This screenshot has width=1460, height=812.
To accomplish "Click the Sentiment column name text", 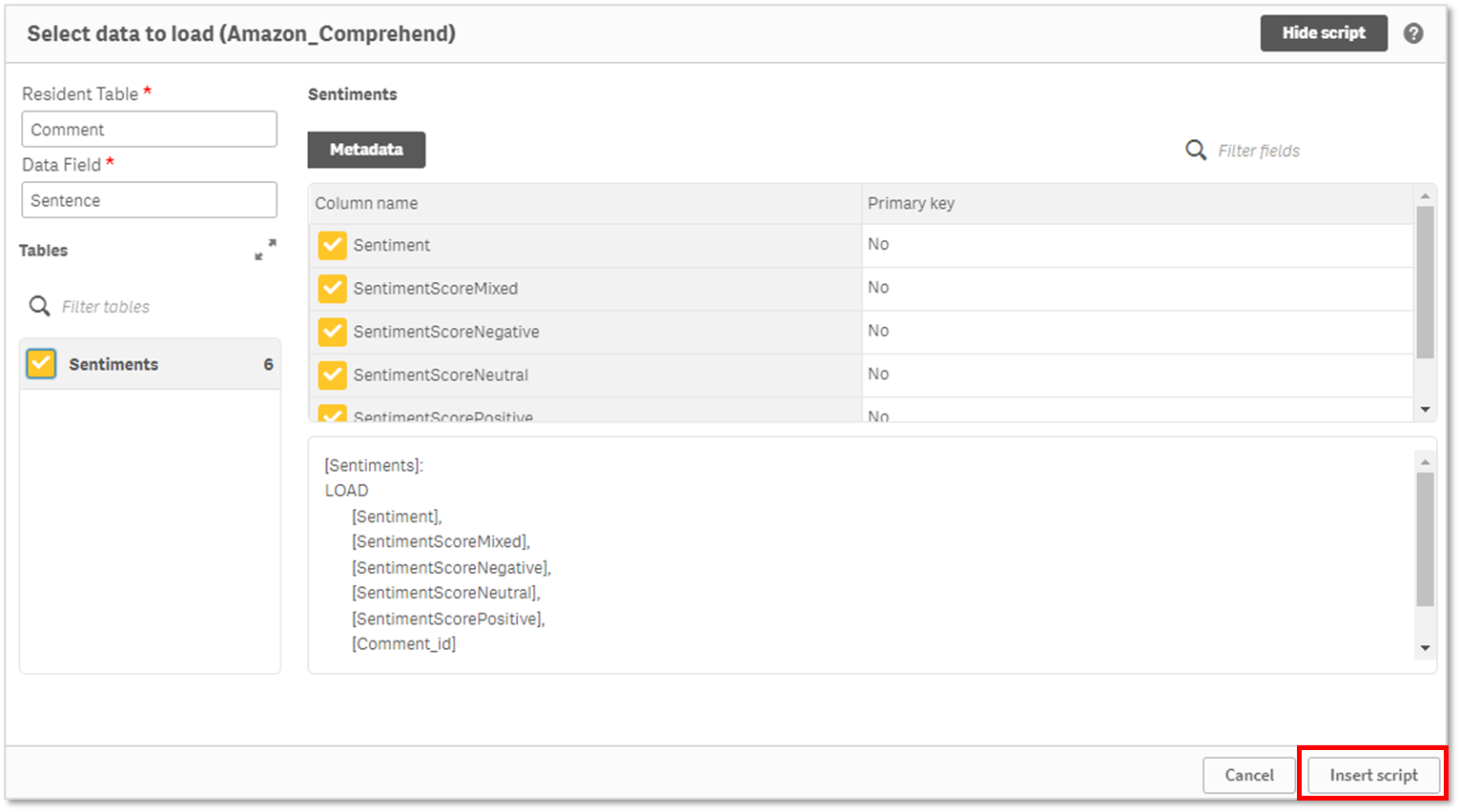I will point(391,245).
